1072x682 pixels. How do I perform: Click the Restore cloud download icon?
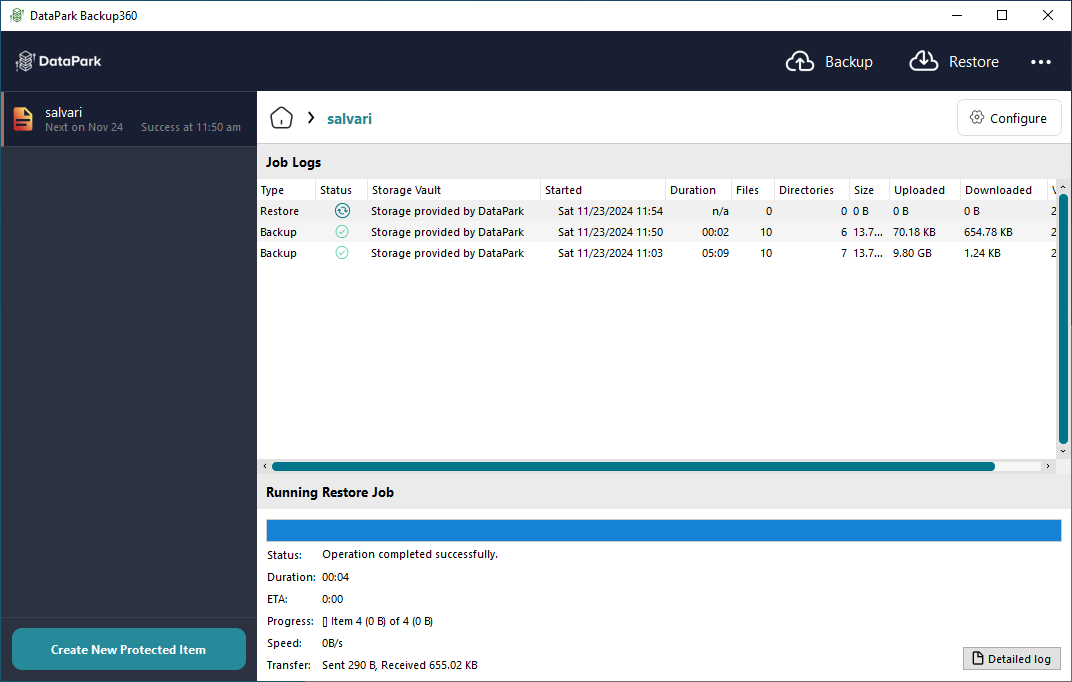[924, 61]
